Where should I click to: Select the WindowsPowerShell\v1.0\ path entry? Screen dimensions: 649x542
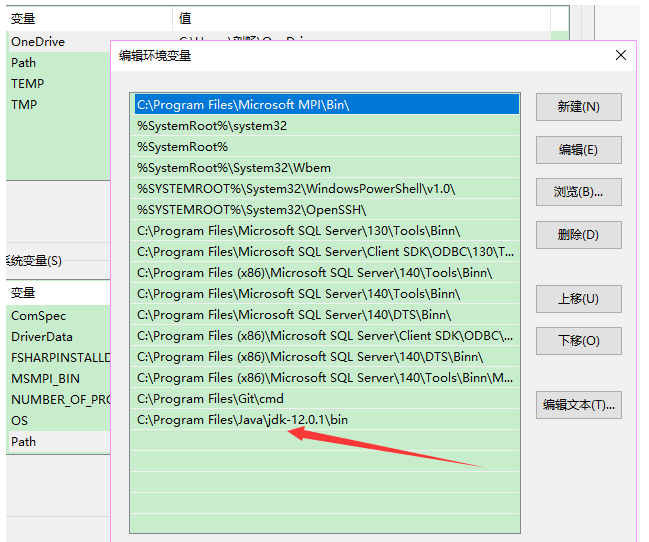(327, 189)
